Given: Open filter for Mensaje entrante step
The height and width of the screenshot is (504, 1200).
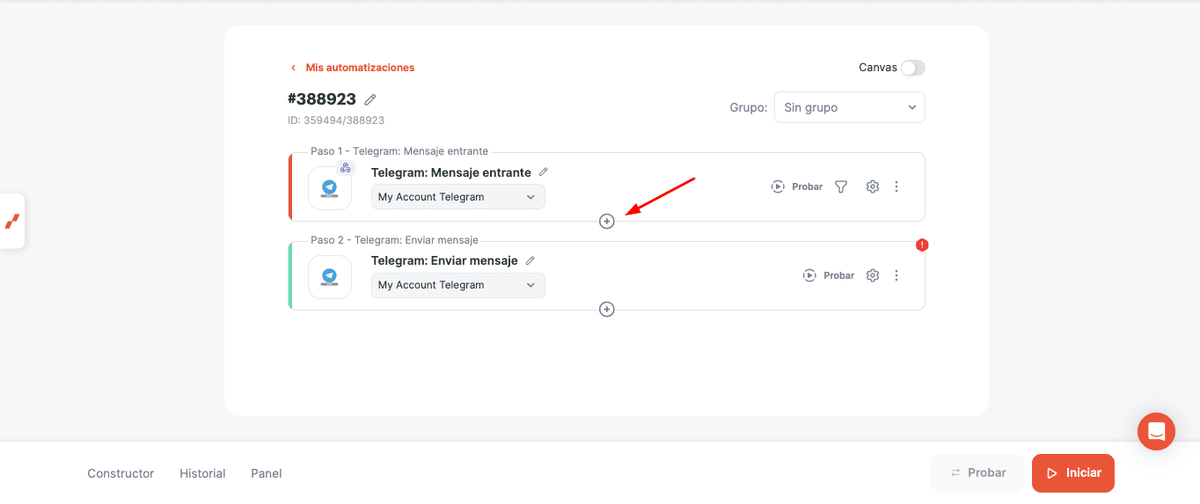Looking at the screenshot, I should 841,187.
